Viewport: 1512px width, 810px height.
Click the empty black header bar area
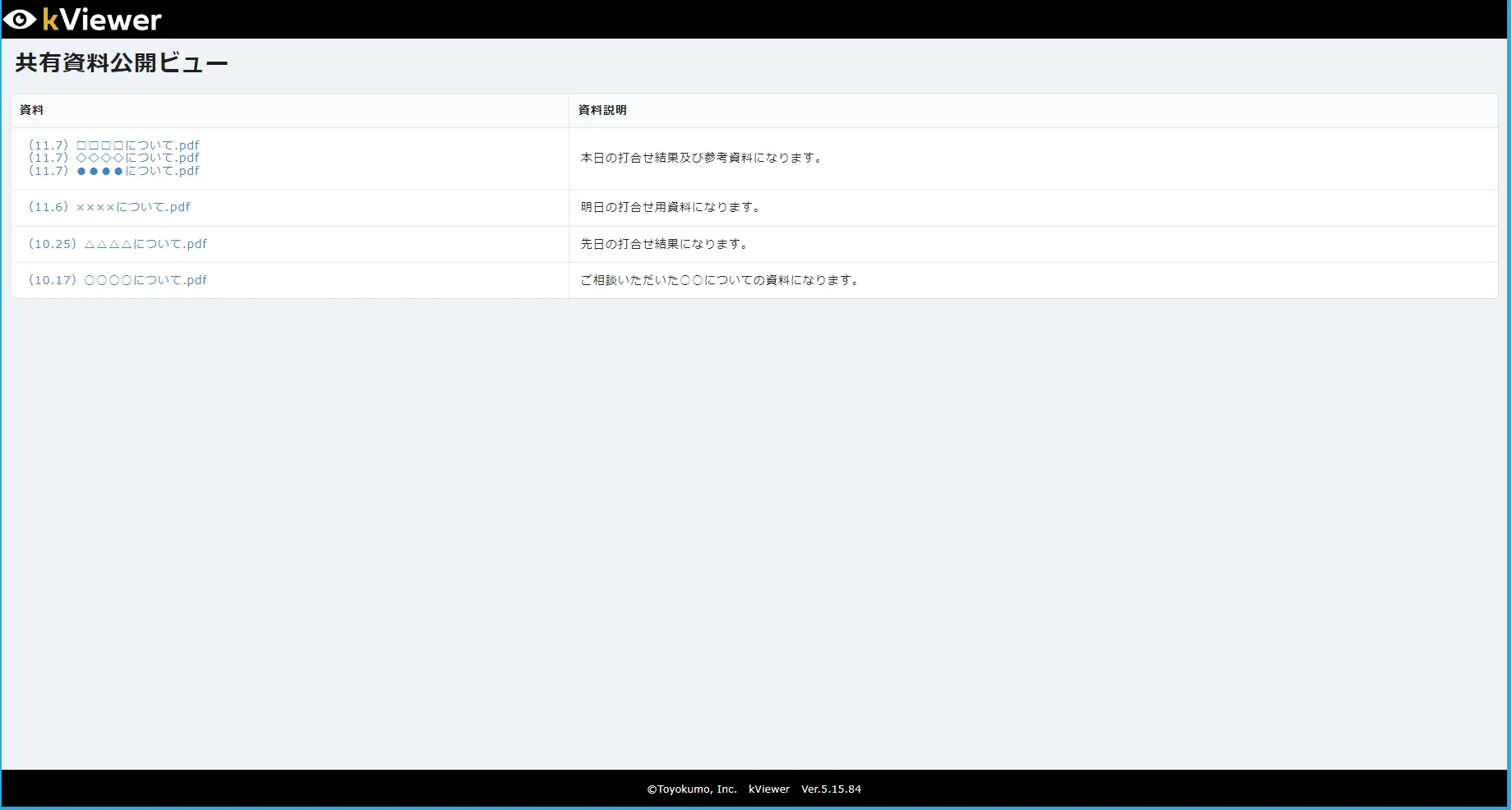822,19
